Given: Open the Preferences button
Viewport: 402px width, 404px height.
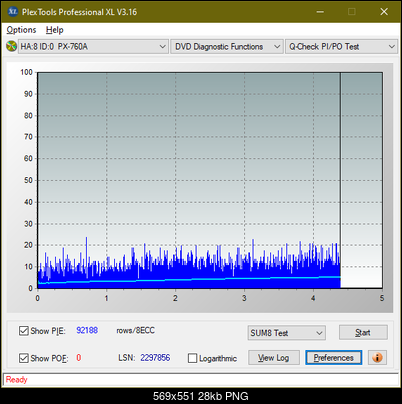Looking at the screenshot, I should click(334, 358).
